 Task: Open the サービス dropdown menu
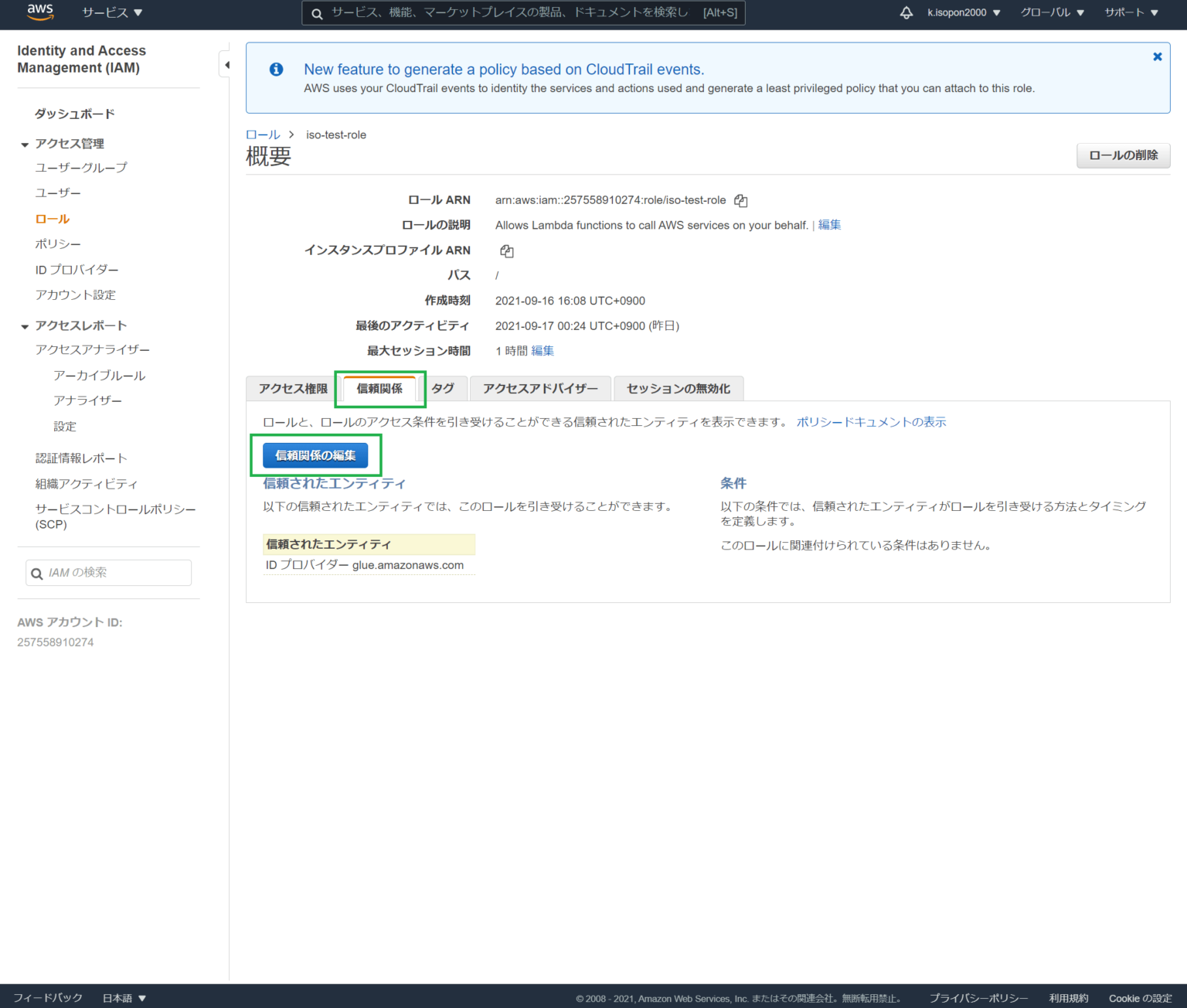[111, 12]
